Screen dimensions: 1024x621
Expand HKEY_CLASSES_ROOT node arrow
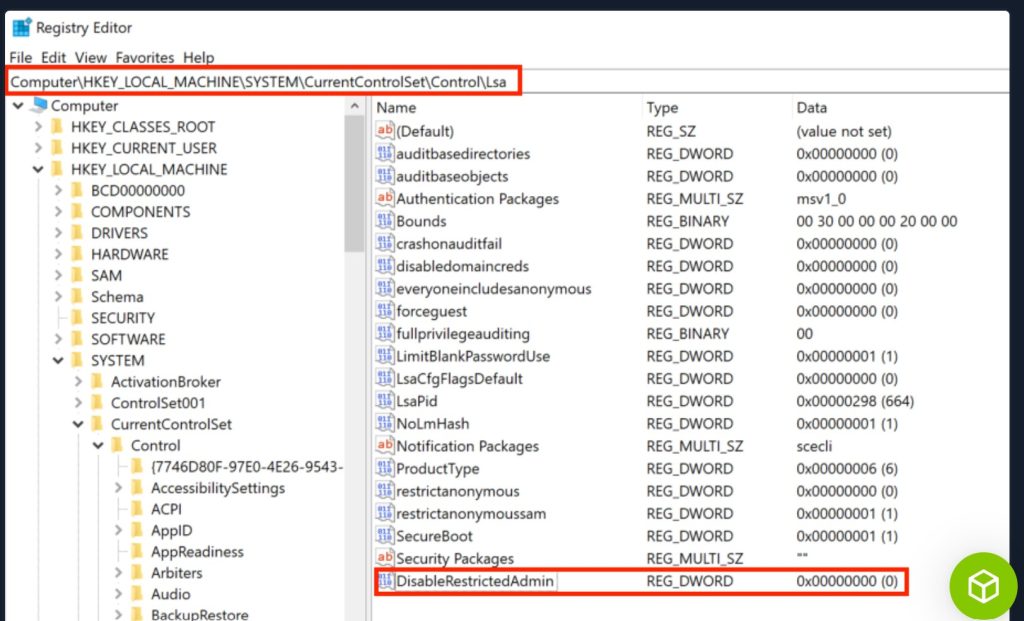[x=39, y=127]
